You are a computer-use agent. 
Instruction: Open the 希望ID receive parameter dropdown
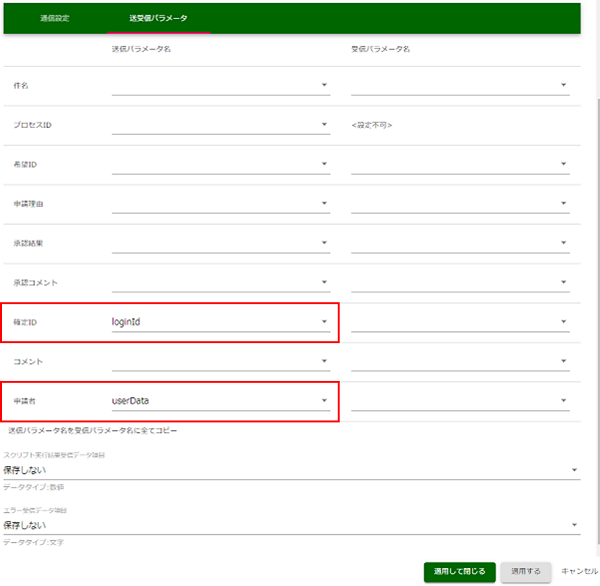(460, 164)
